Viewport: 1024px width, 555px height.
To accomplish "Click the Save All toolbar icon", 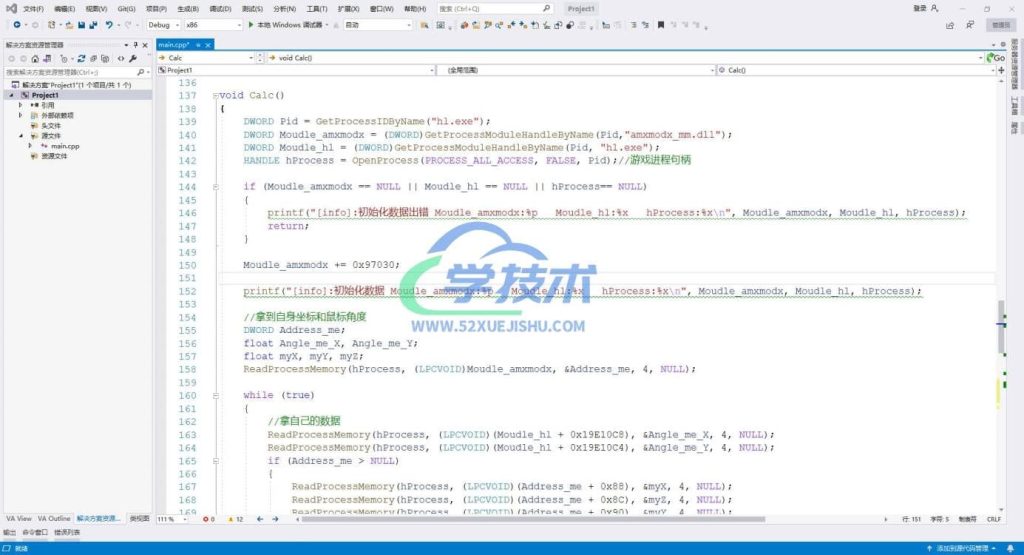I will [92, 24].
